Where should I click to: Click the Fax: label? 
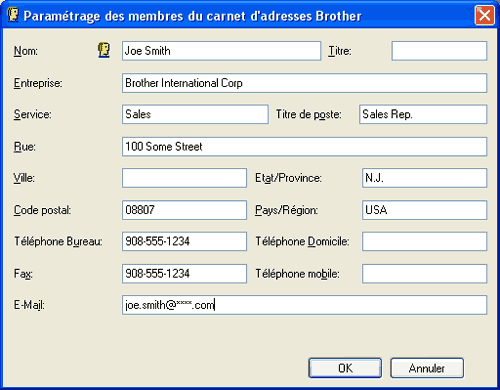coord(23,274)
